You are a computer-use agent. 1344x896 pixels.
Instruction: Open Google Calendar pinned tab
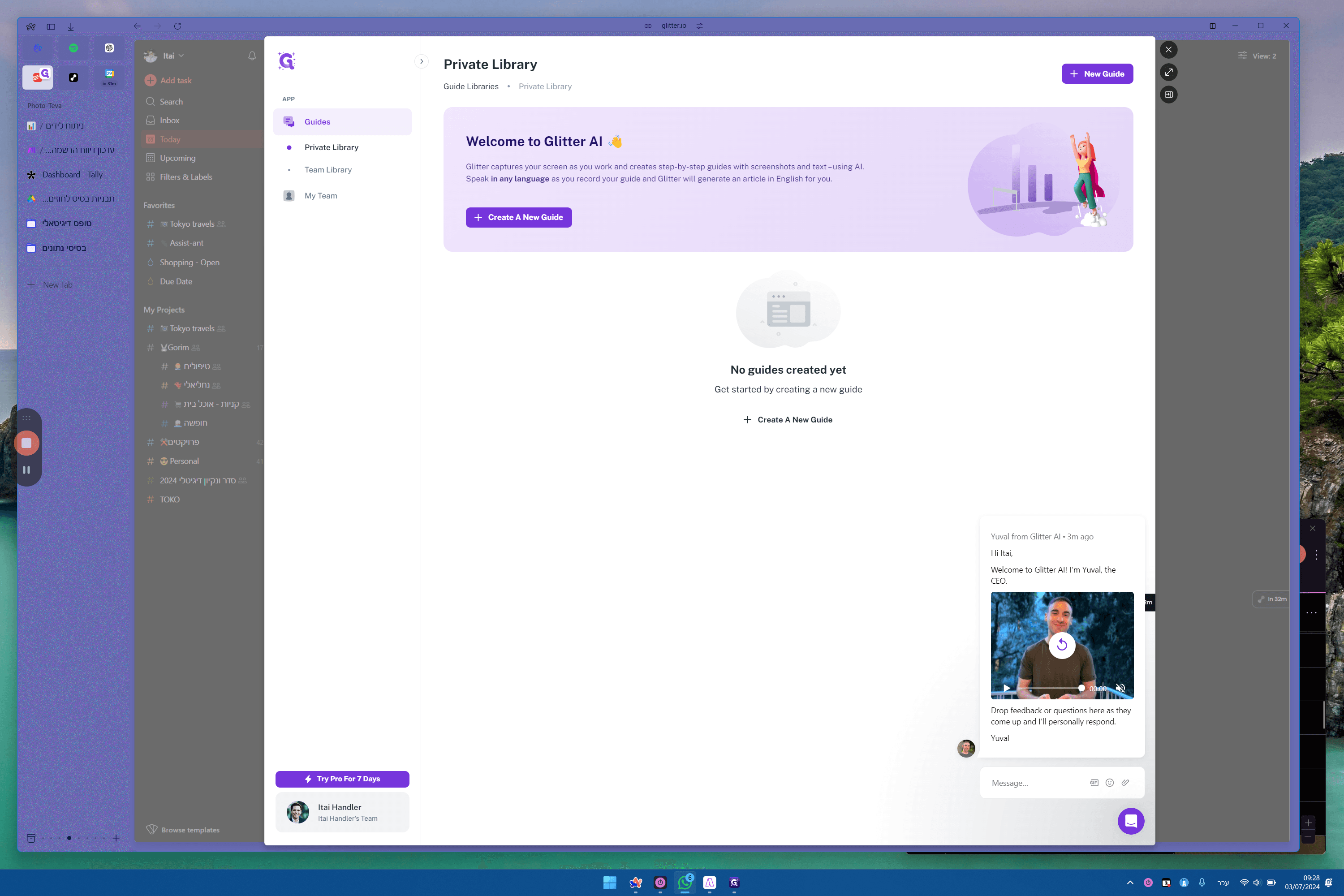click(109, 77)
